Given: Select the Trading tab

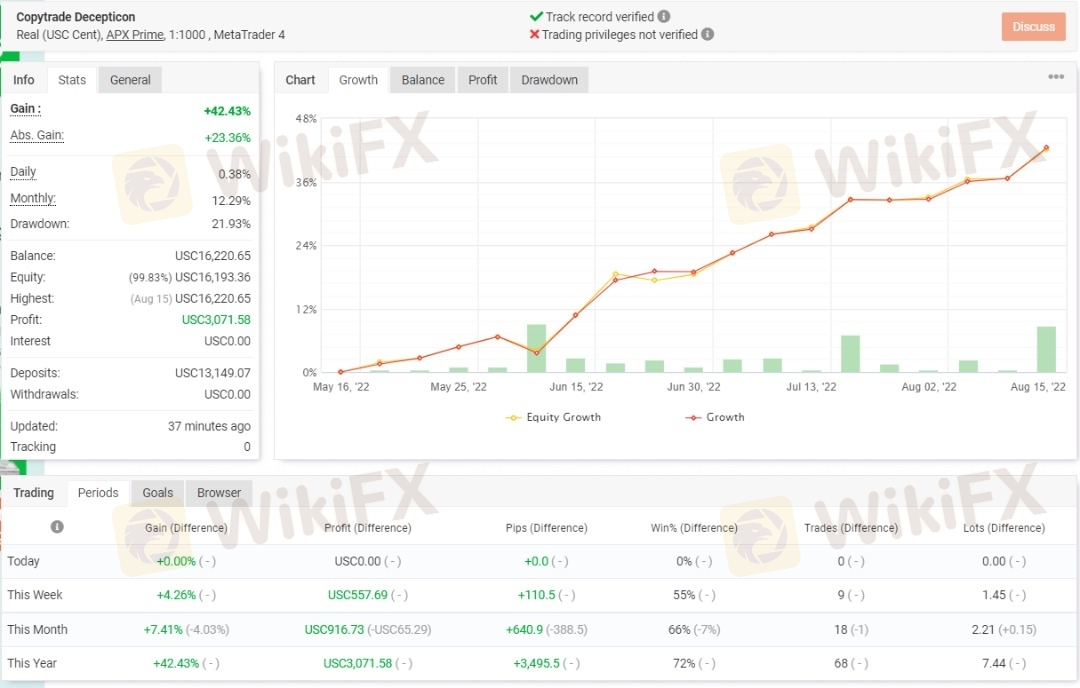Looking at the screenshot, I should [x=34, y=493].
